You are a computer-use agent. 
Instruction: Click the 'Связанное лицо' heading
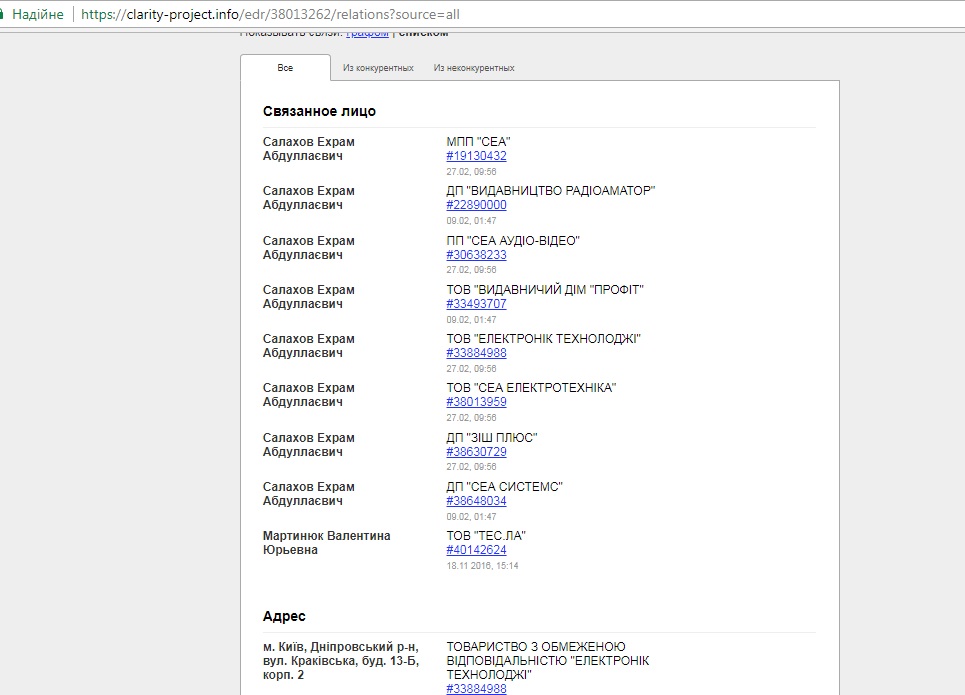point(319,111)
